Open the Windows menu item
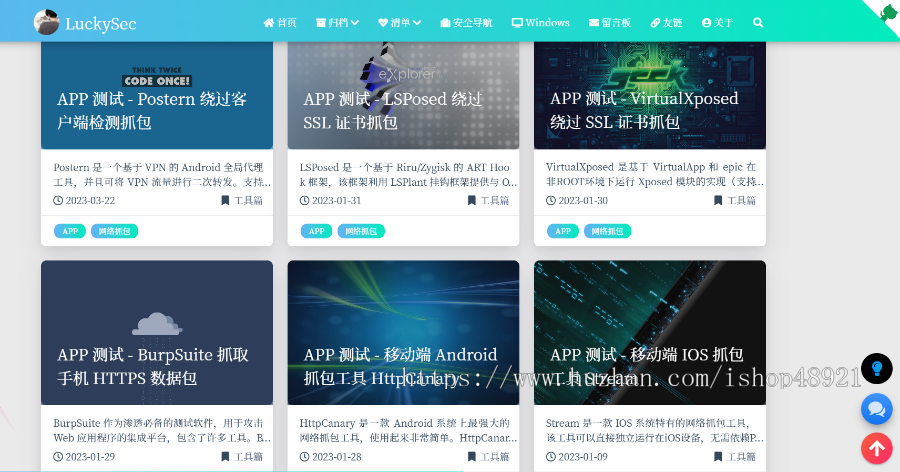The height and width of the screenshot is (472, 900). pyautogui.click(x=541, y=22)
